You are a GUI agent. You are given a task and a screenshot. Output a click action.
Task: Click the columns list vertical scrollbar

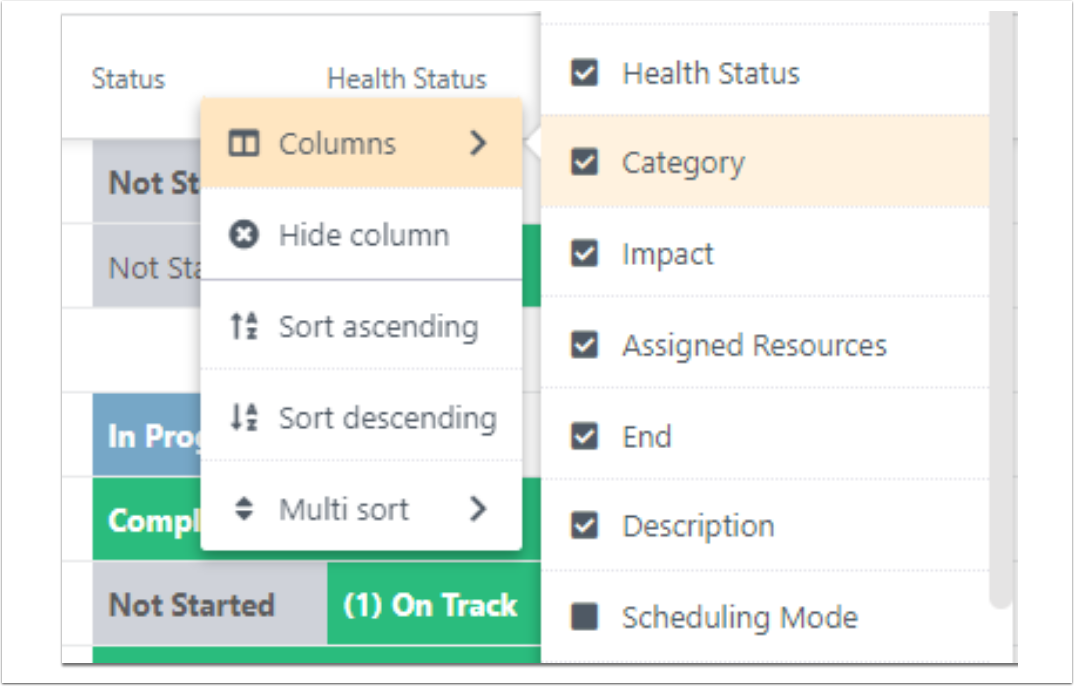pos(1001,308)
